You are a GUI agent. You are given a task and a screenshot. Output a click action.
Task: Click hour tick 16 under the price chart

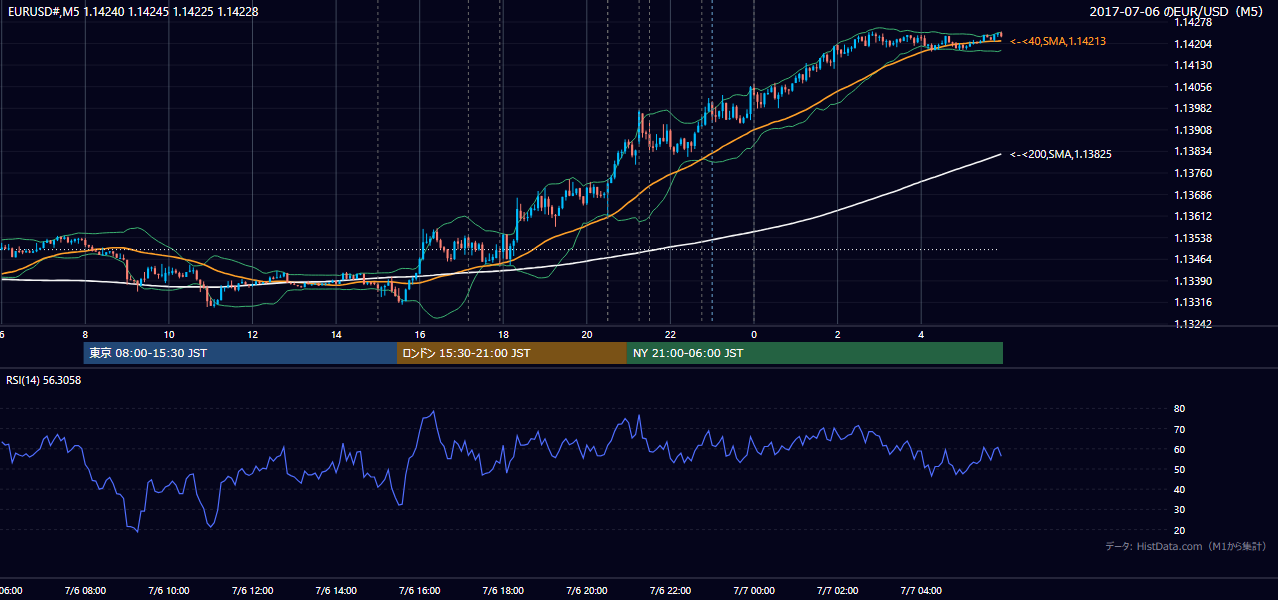420,334
